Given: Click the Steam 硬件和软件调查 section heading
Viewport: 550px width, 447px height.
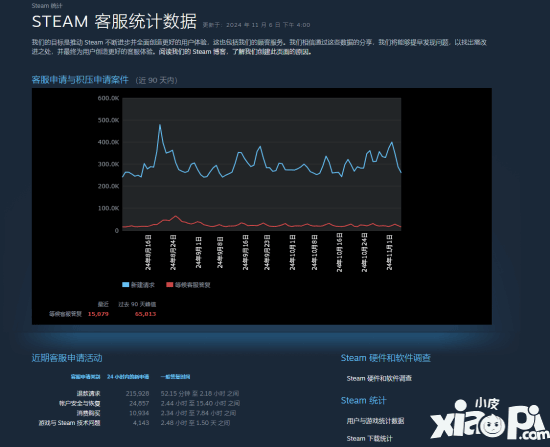Looking at the screenshot, I should tap(385, 358).
